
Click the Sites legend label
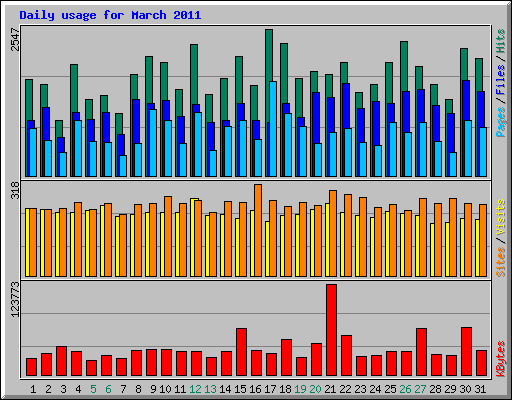pos(501,262)
